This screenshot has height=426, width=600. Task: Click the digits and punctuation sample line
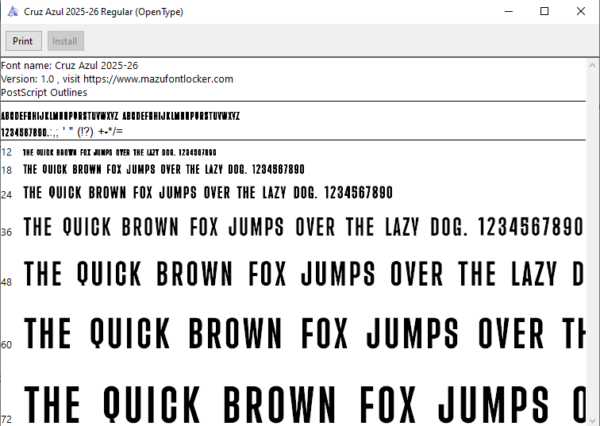(x=62, y=132)
